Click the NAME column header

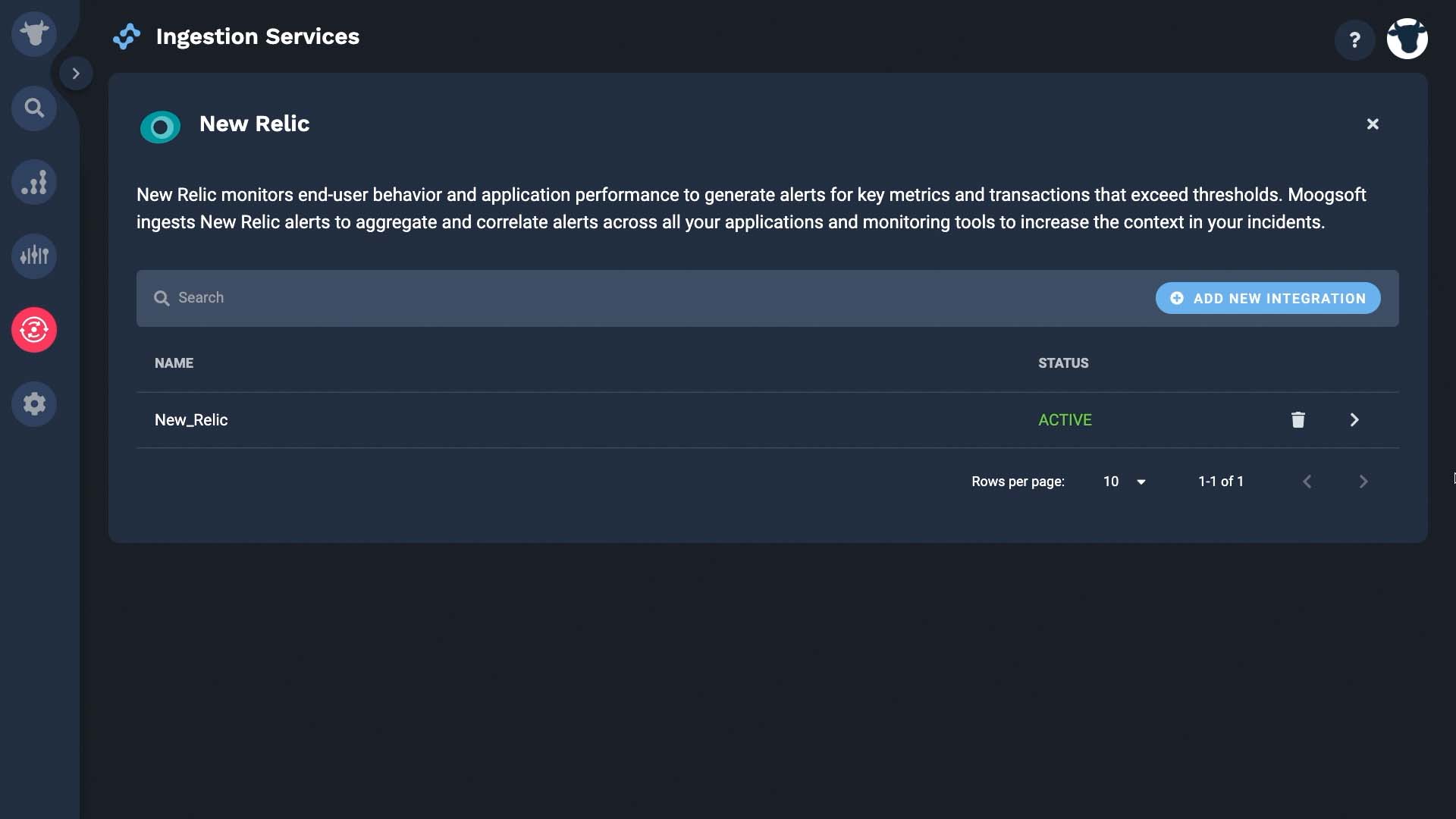(x=174, y=363)
